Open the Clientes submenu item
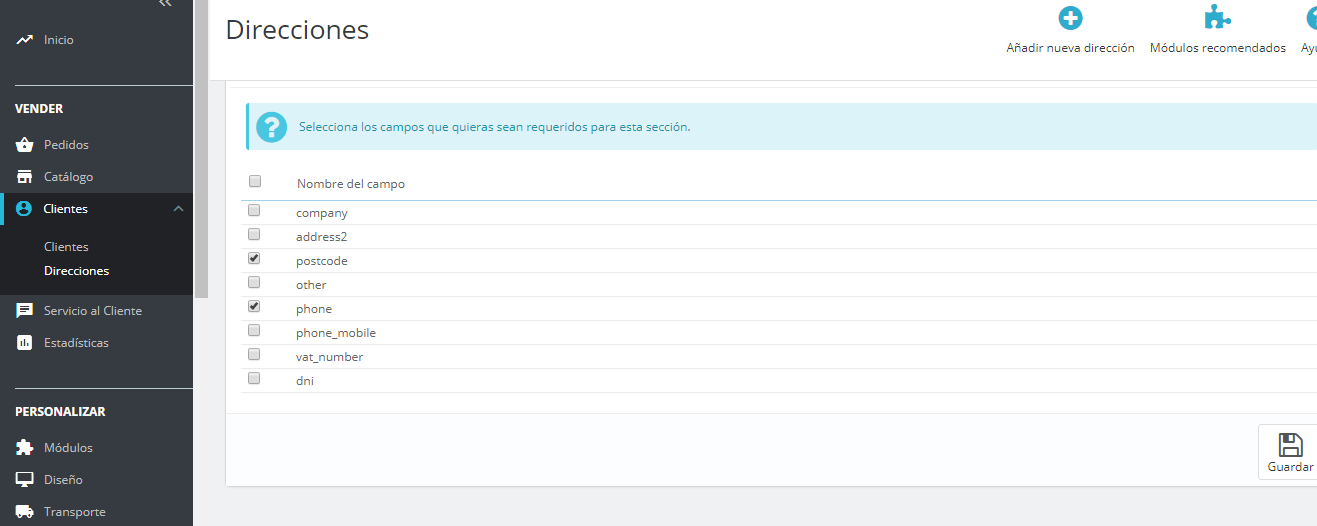 (66, 247)
